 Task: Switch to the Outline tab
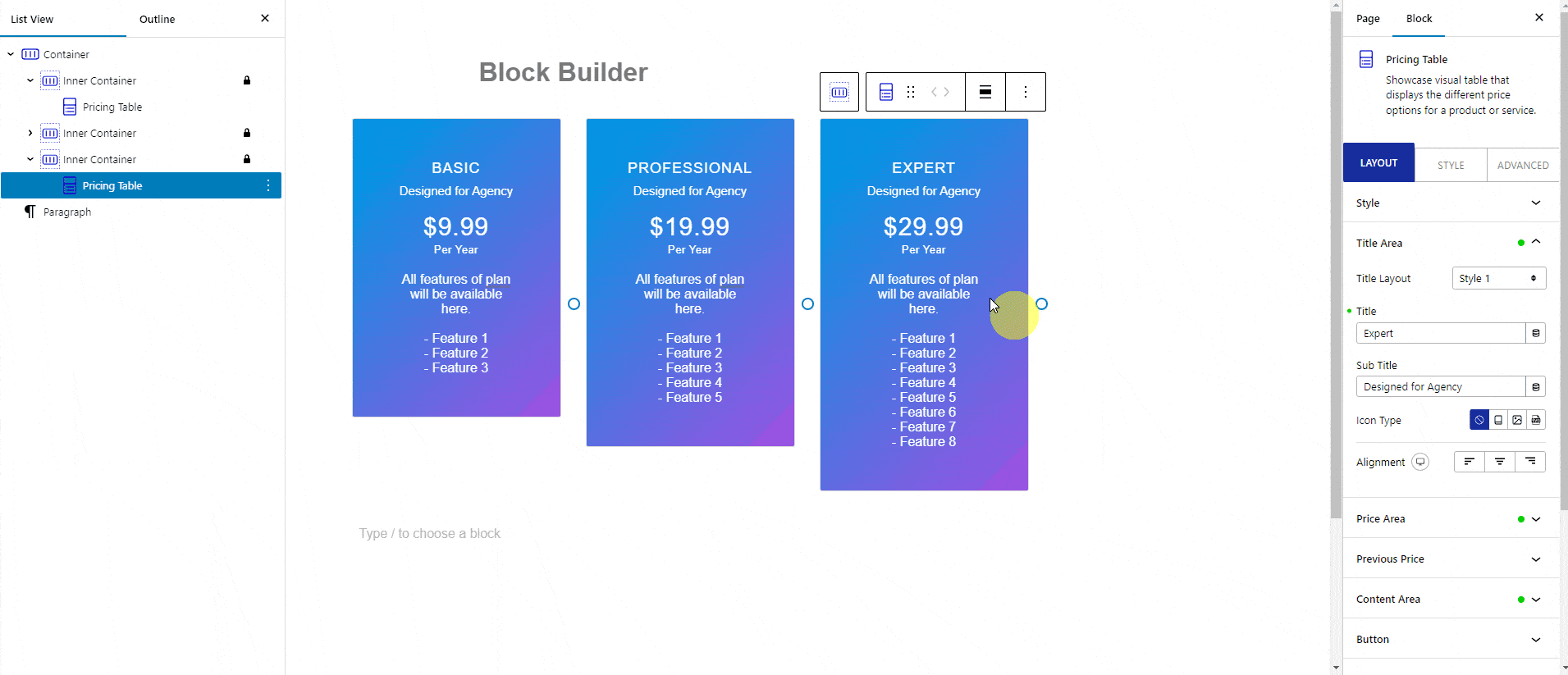click(157, 18)
